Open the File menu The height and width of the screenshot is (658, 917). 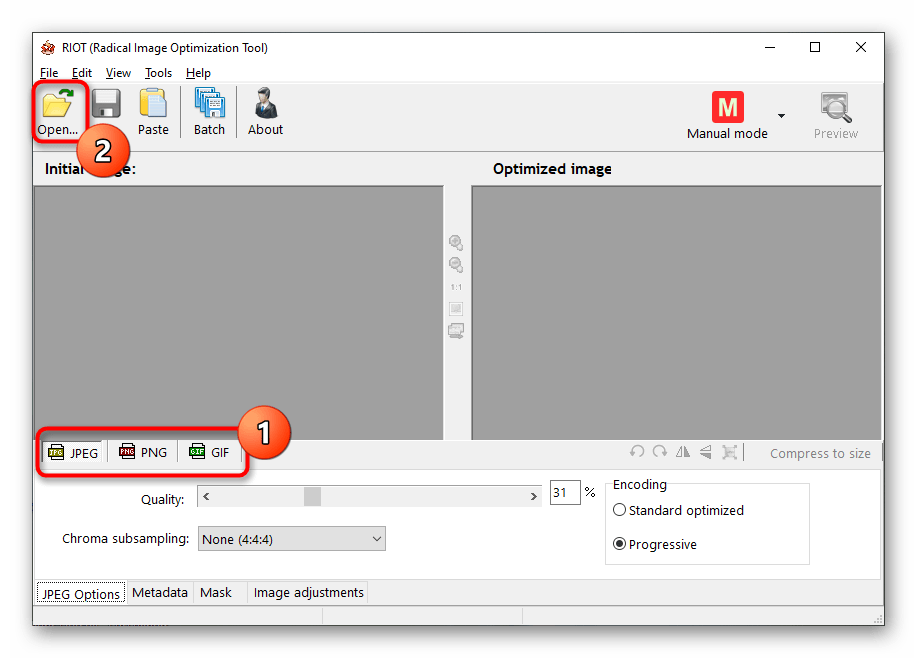[x=49, y=73]
